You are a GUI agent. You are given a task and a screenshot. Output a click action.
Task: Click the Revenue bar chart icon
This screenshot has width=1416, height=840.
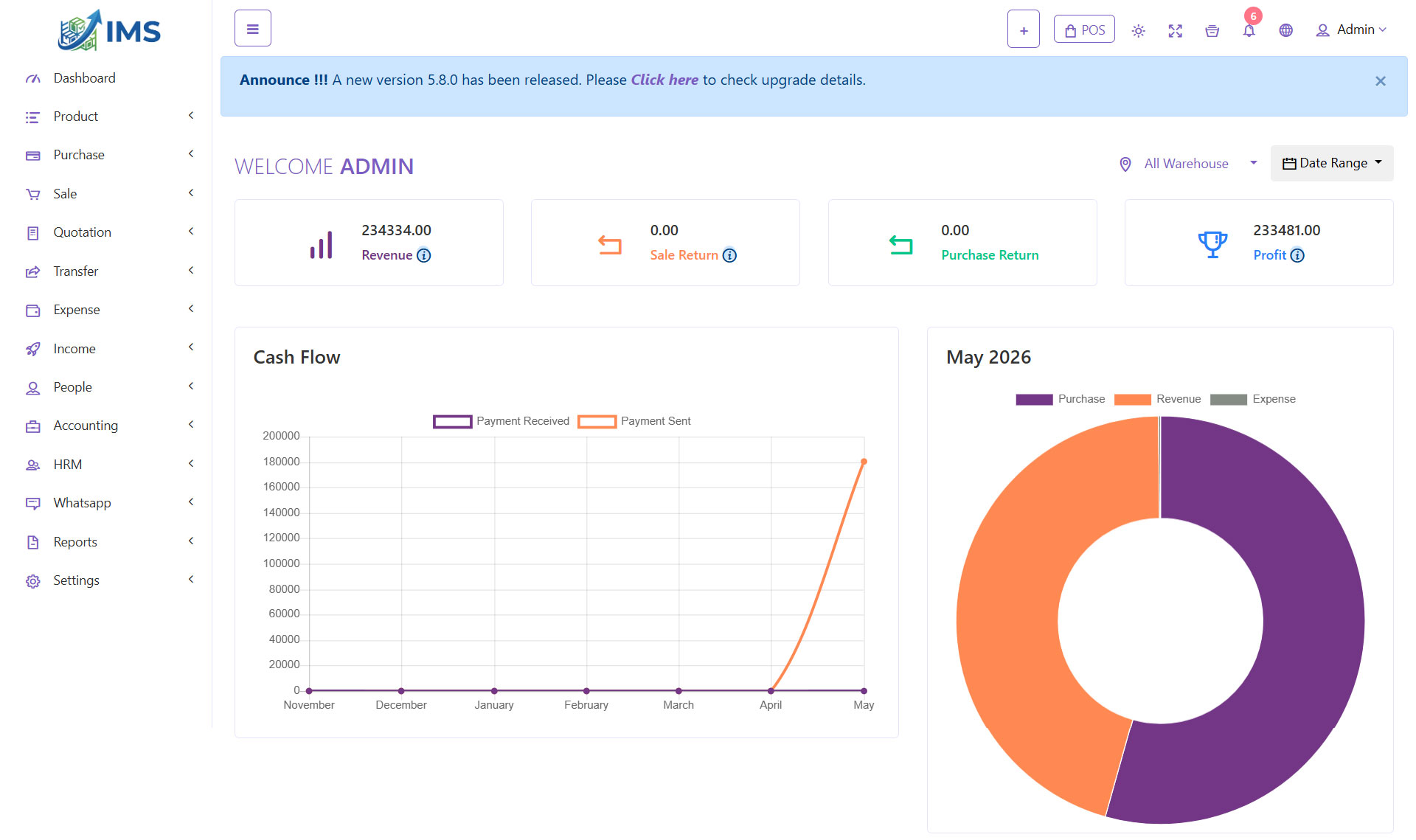322,244
